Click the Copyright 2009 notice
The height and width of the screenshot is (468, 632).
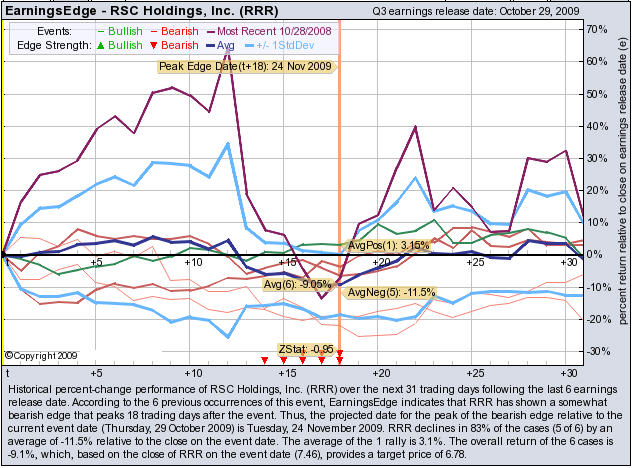40,355
